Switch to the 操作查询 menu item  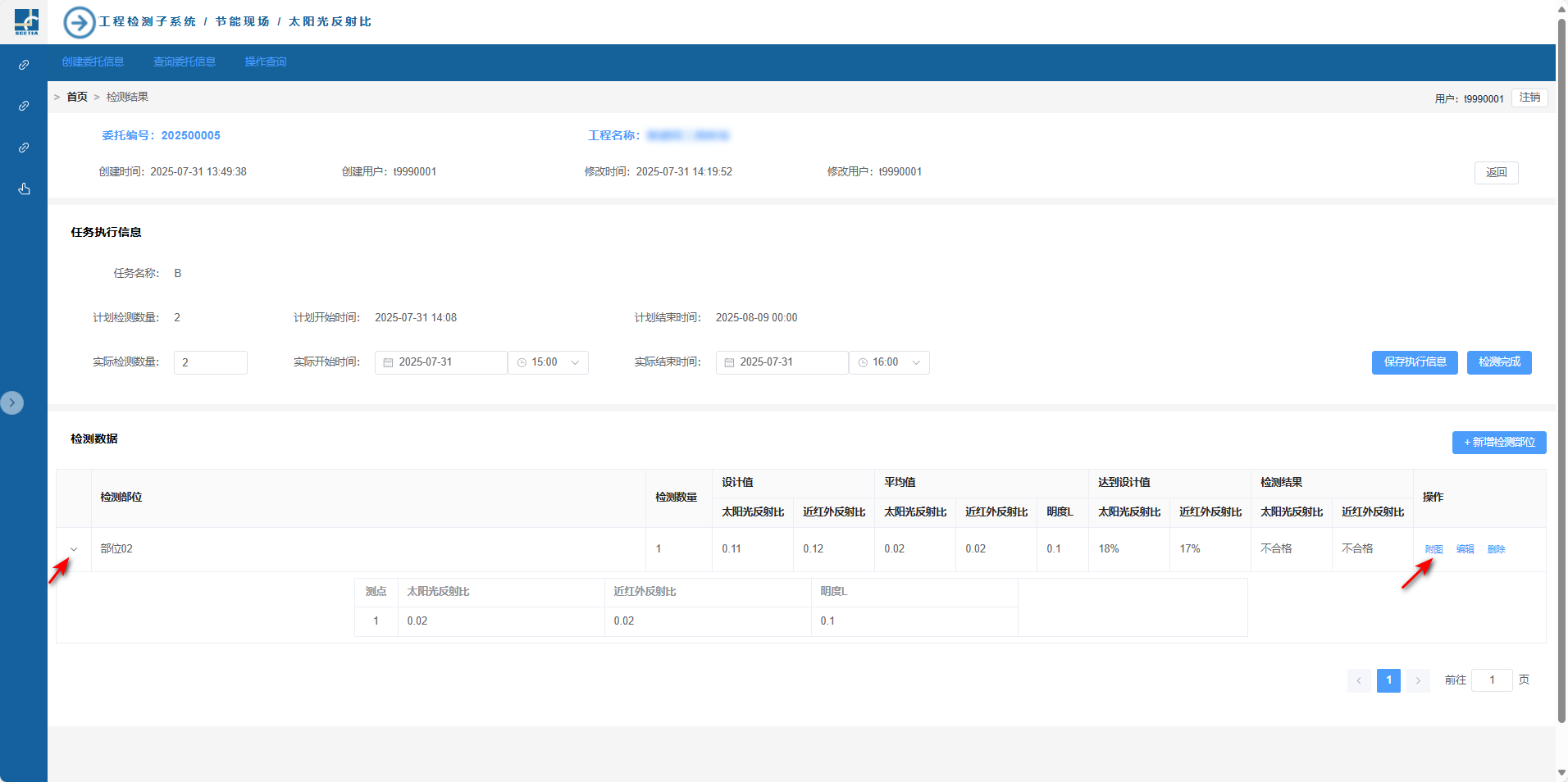[x=266, y=62]
